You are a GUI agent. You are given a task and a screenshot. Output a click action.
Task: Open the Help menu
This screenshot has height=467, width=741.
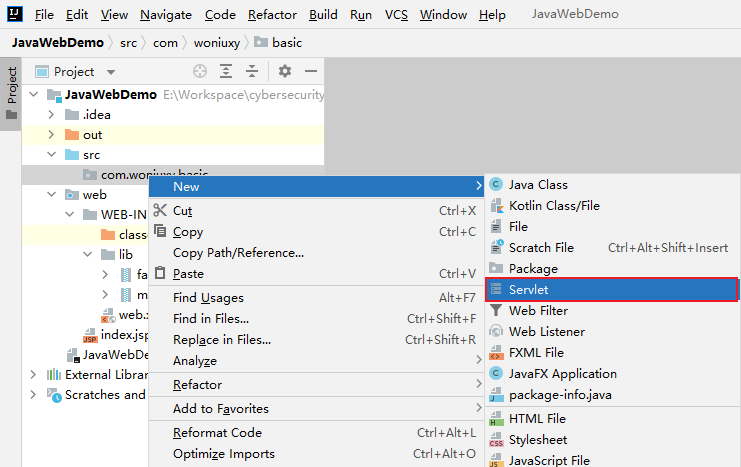(x=492, y=15)
